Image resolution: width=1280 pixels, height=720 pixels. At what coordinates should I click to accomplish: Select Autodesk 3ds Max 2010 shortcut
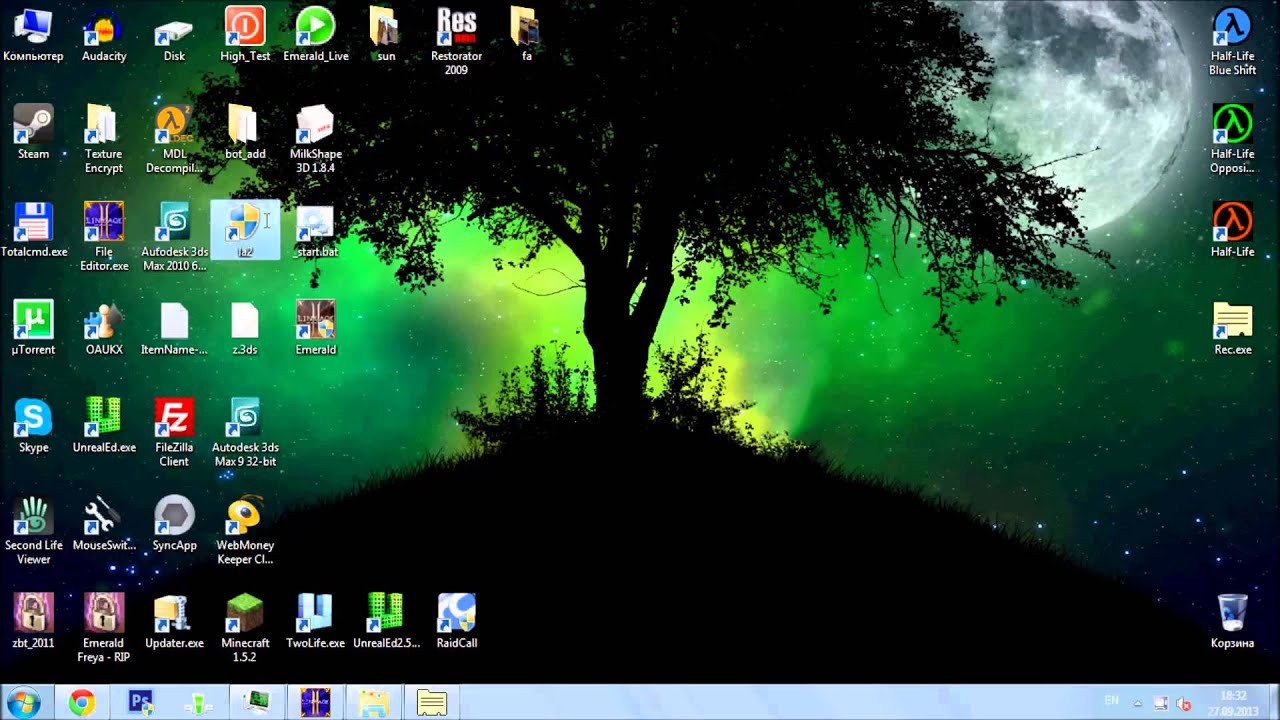click(x=174, y=238)
